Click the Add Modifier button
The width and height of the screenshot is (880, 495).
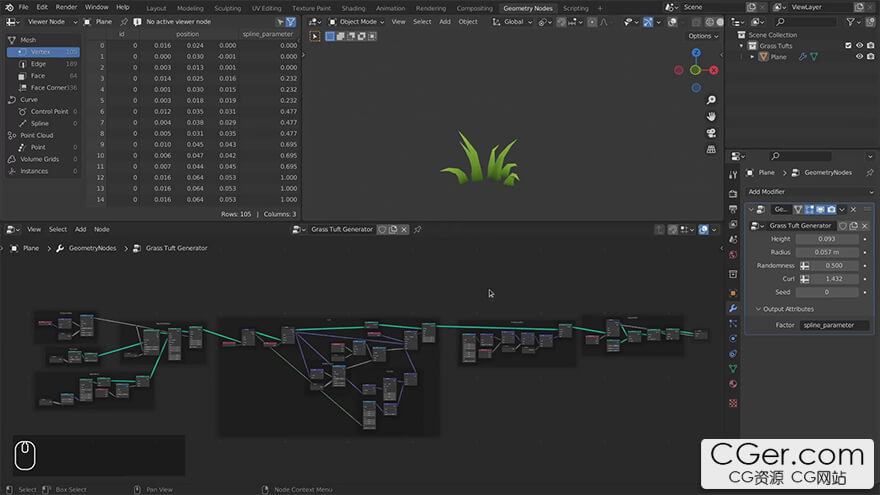click(x=768, y=191)
